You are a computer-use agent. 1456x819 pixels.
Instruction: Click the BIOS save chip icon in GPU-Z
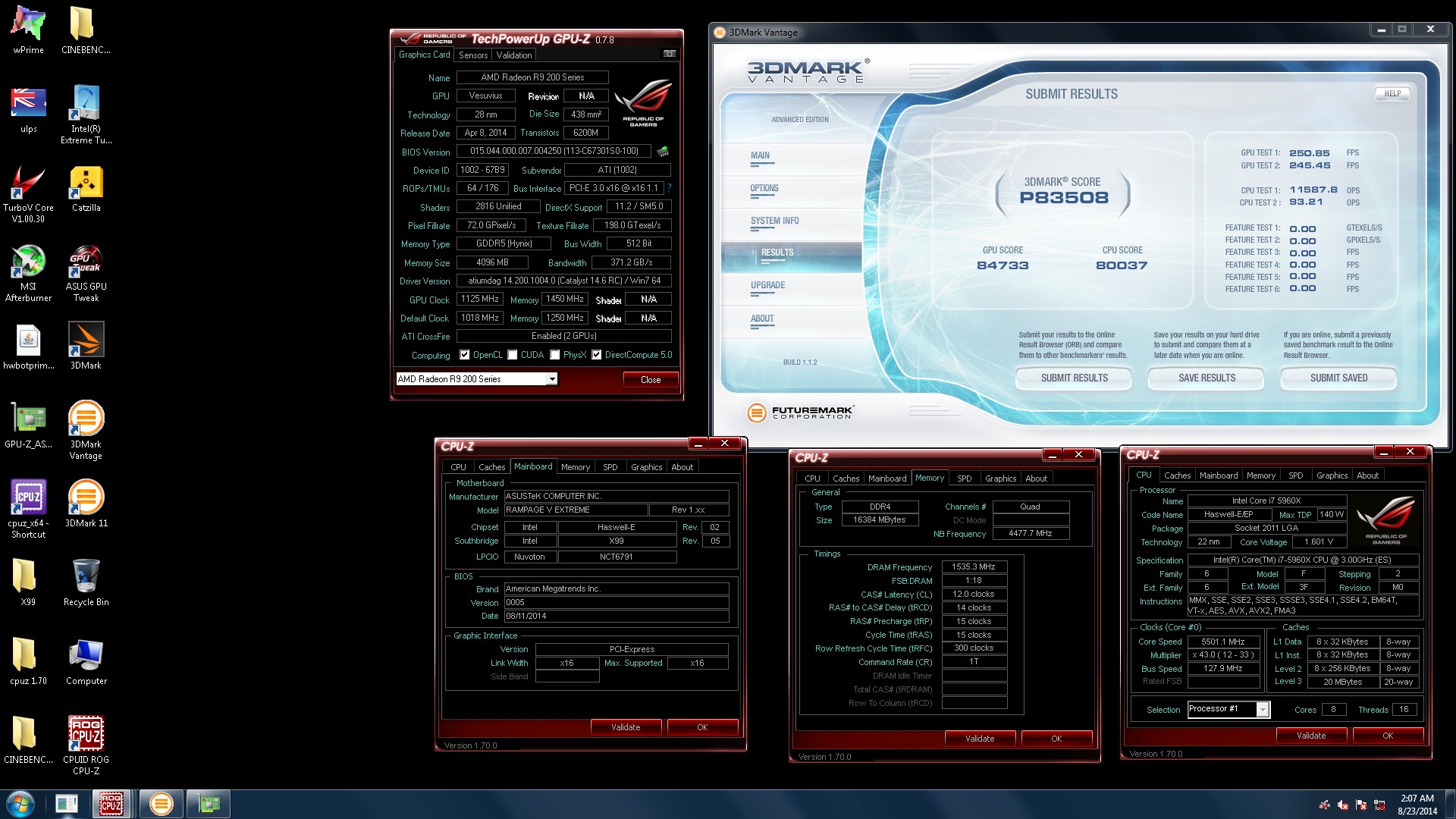(663, 151)
